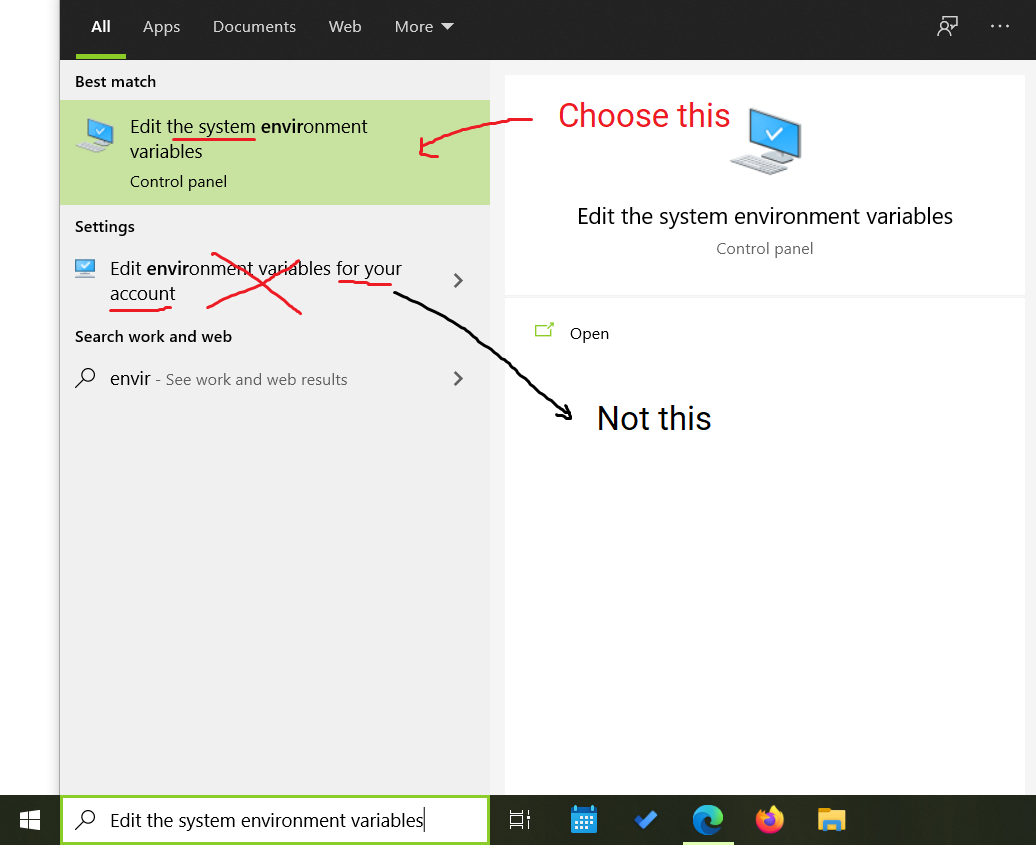1036x845 pixels.
Task: Click the system properties computer icon preview
Action: (765, 140)
